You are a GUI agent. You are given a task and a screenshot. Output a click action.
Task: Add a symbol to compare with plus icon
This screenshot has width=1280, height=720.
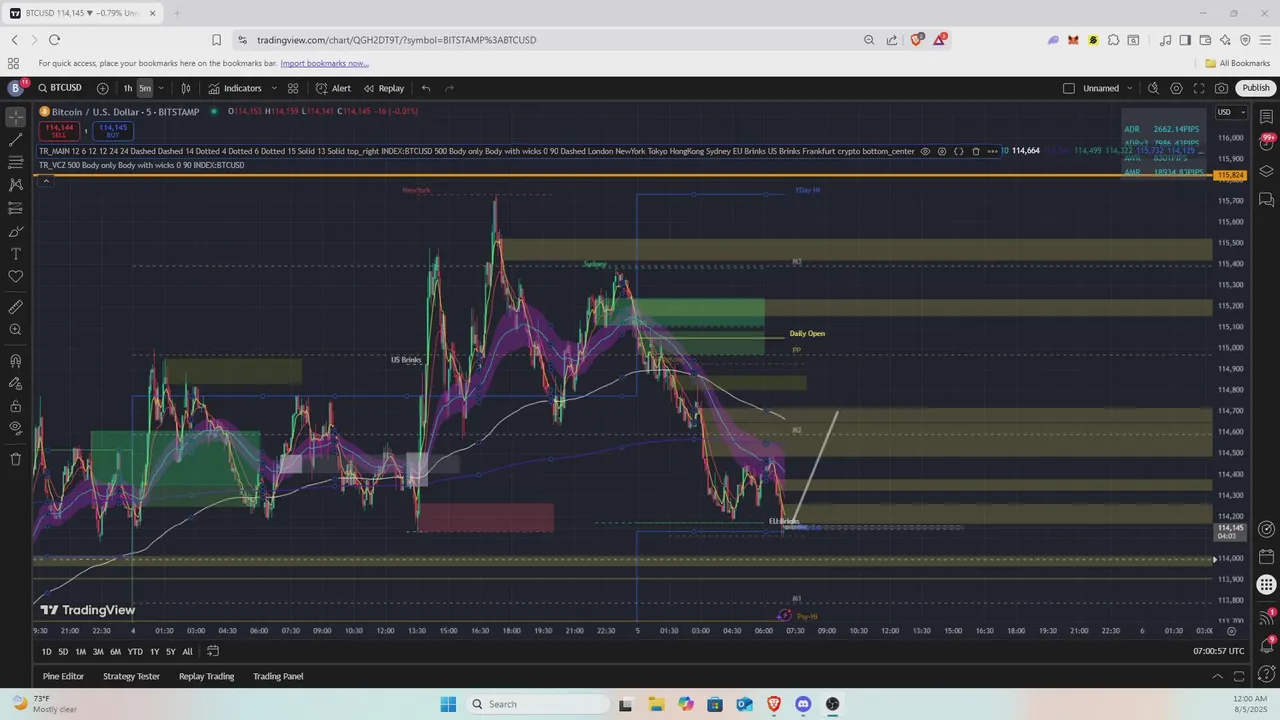click(101, 88)
